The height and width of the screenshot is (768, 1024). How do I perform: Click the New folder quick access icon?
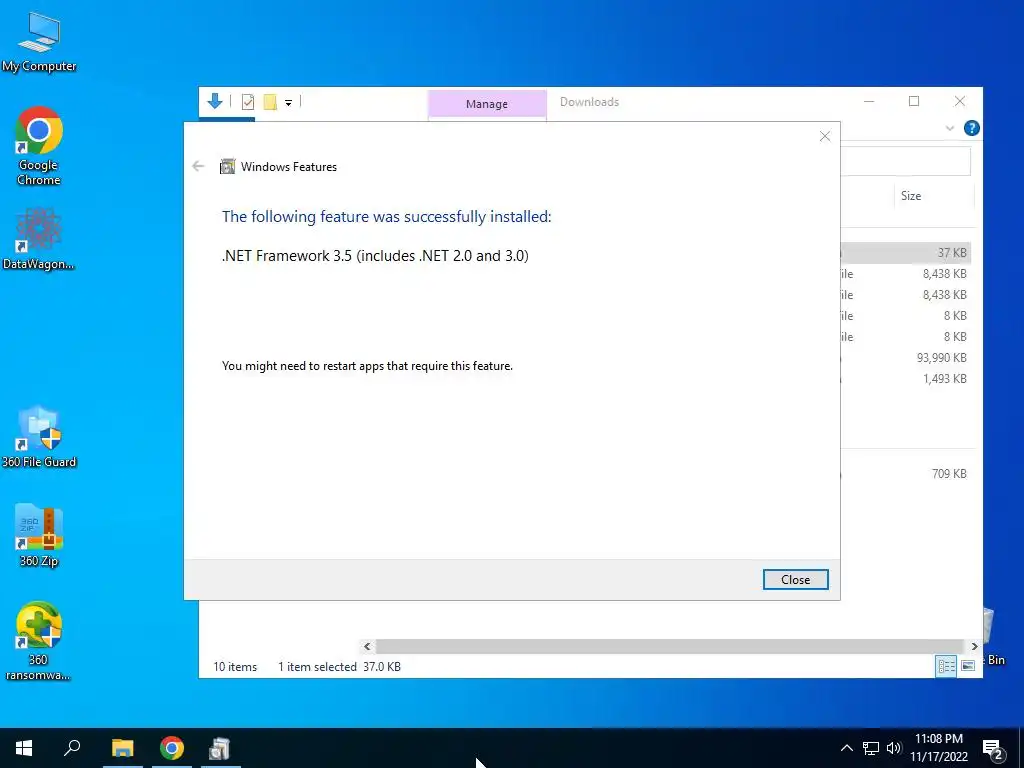(270, 102)
